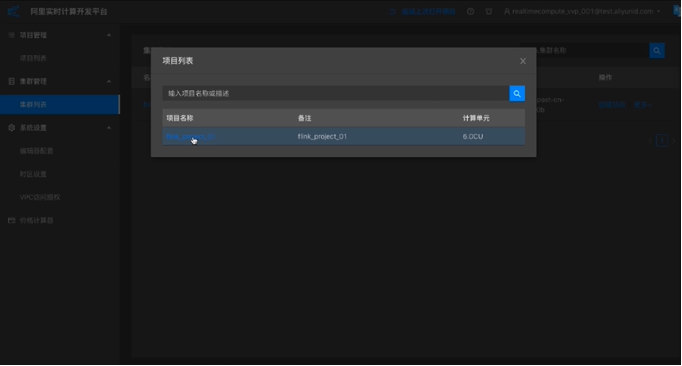Click the blue search button in the project list dialog
682x366 pixels.
point(517,94)
